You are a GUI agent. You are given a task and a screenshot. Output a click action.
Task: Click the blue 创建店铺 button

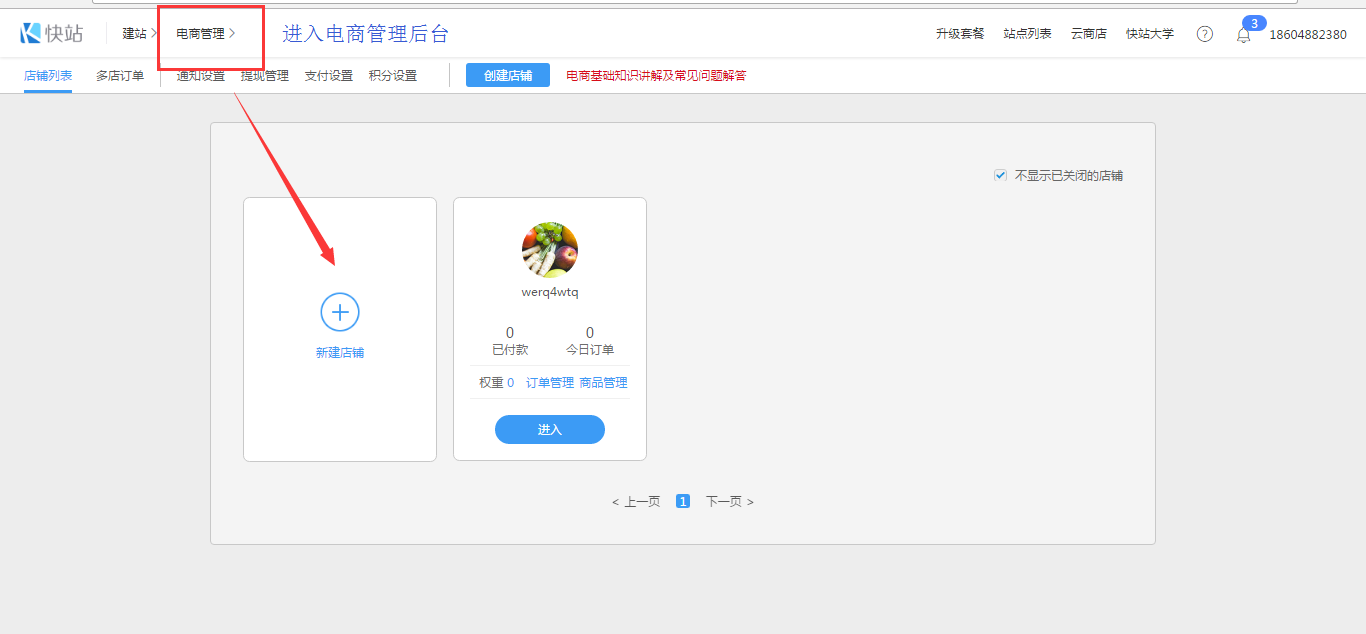(508, 75)
